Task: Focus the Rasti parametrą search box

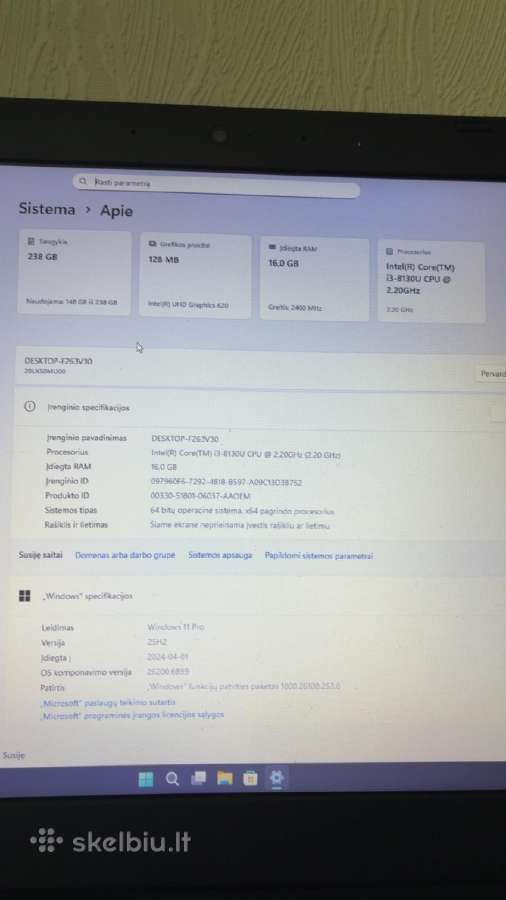Action: click(216, 185)
